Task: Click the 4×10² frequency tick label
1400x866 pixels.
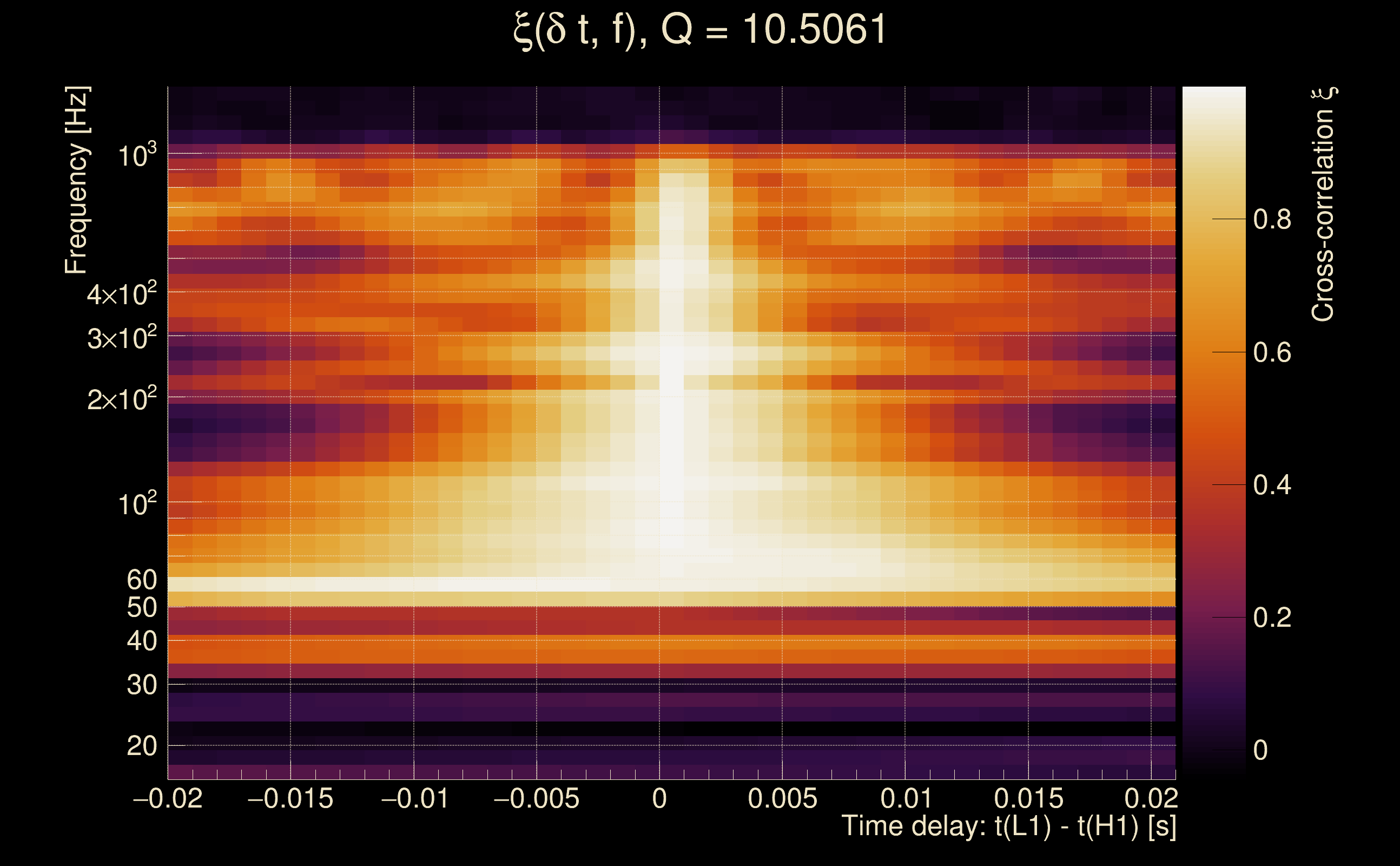Action: [x=121, y=294]
